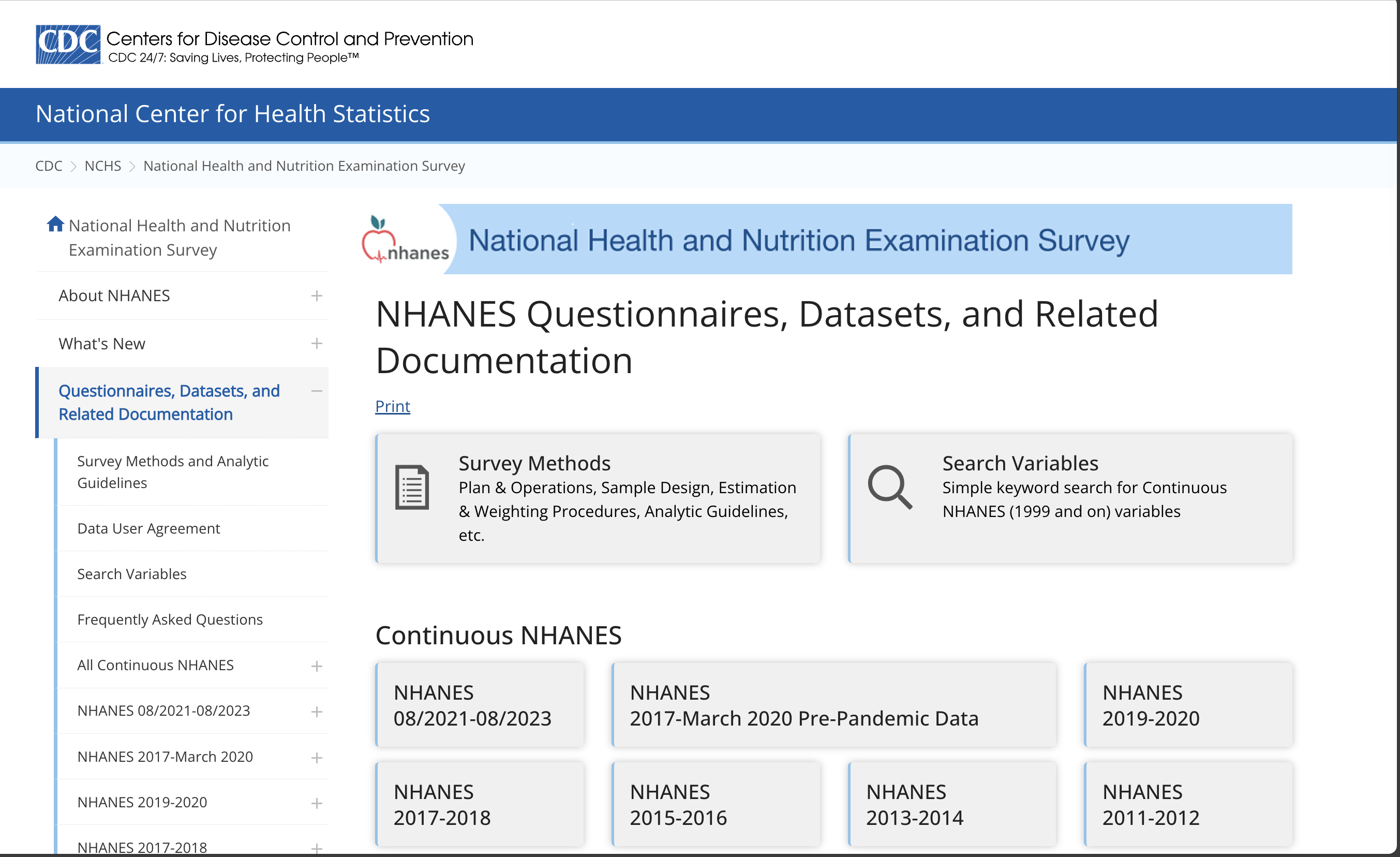Open NHANES 2019-2020 card

coord(1188,705)
